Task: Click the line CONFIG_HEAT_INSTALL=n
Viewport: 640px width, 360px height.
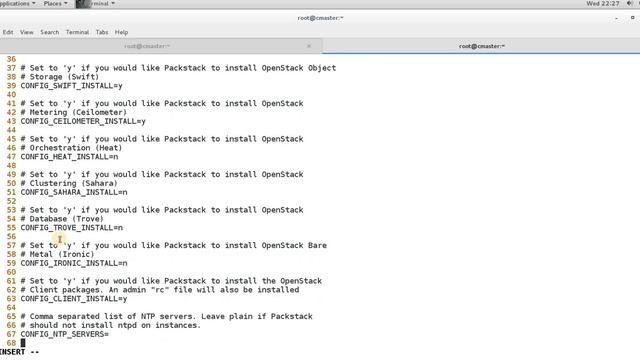Action: (69, 157)
